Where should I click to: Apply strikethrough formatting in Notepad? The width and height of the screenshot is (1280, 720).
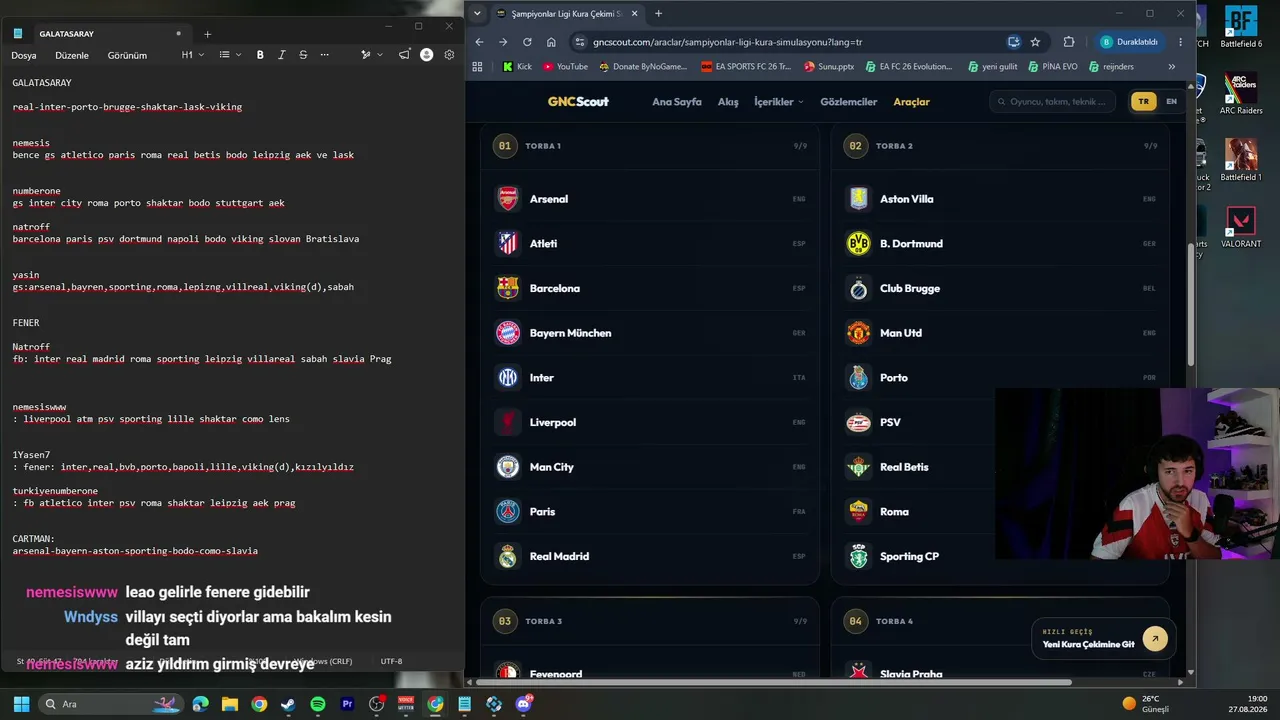303,55
